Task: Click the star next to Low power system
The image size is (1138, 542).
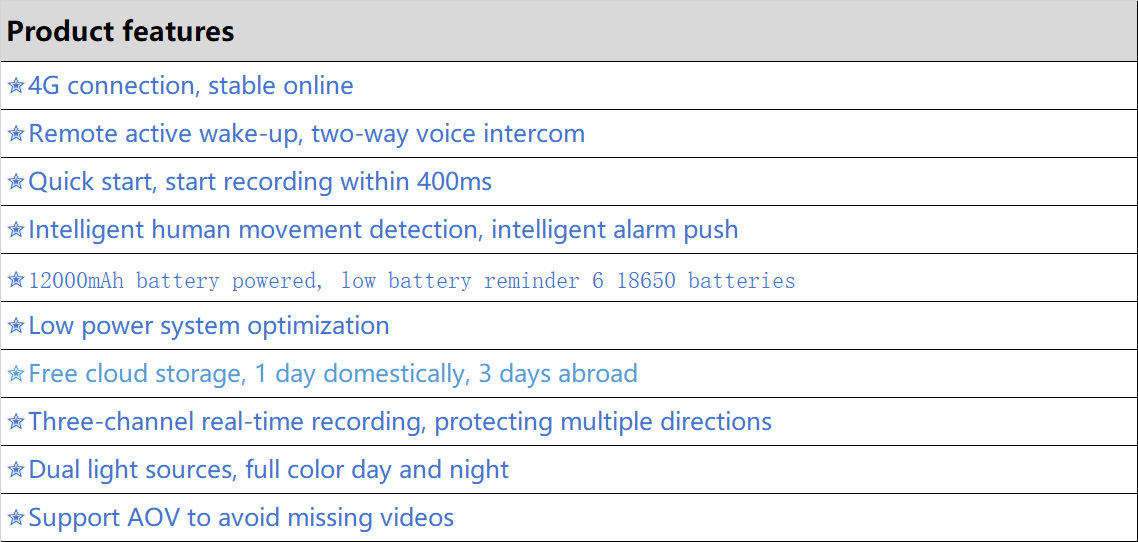Action: (16, 326)
